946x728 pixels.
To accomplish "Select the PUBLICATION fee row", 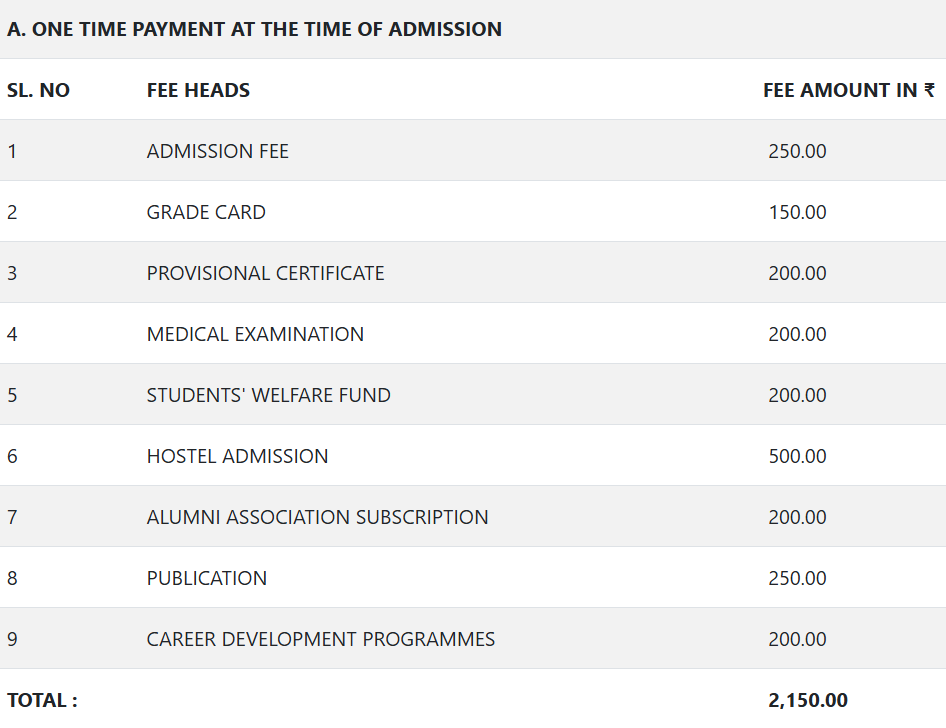I will 207,578.
